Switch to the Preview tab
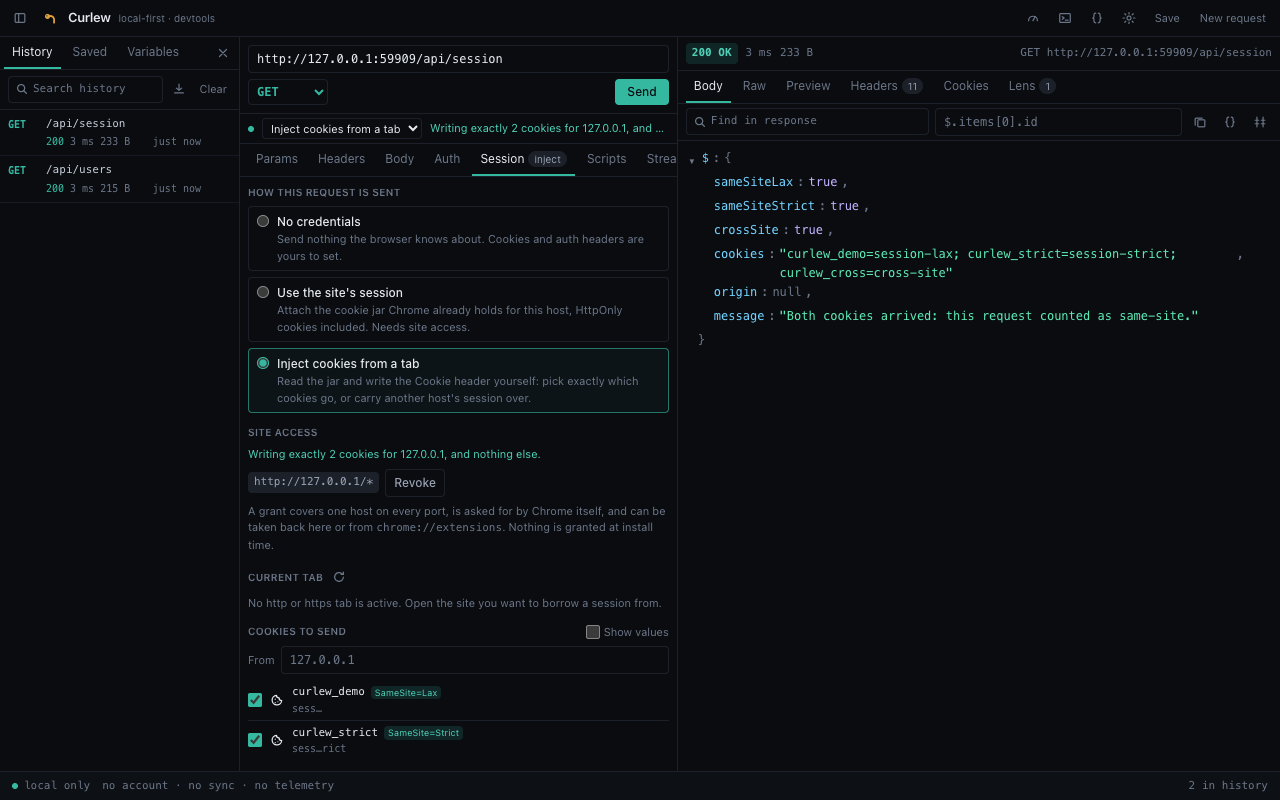This screenshot has width=1280, height=800. (x=808, y=86)
